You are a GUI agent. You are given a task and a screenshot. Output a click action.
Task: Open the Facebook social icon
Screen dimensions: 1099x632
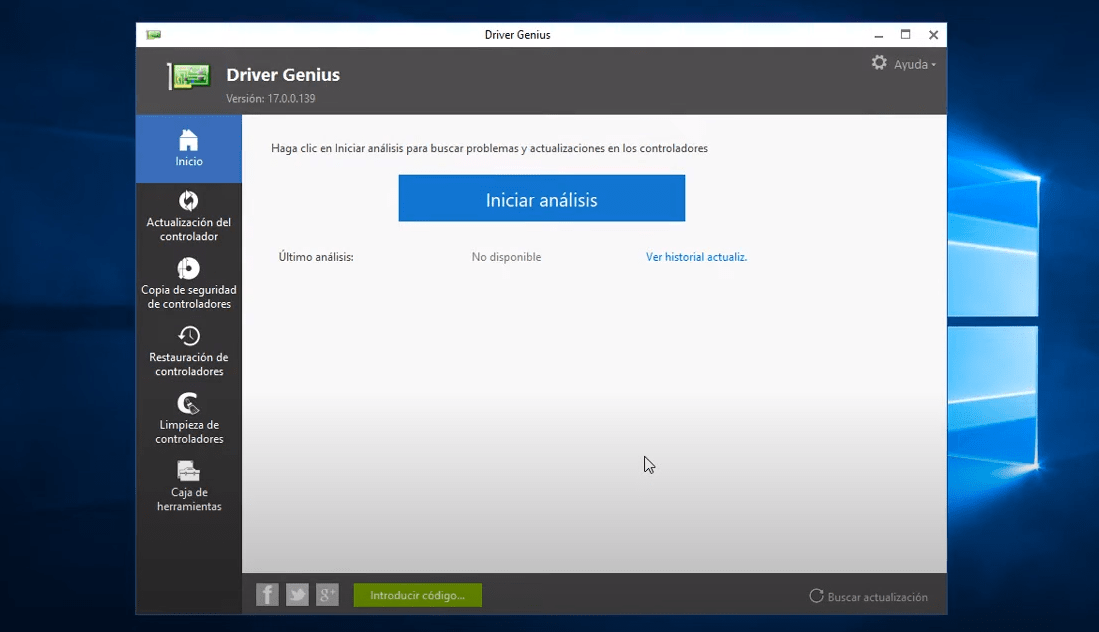point(267,595)
